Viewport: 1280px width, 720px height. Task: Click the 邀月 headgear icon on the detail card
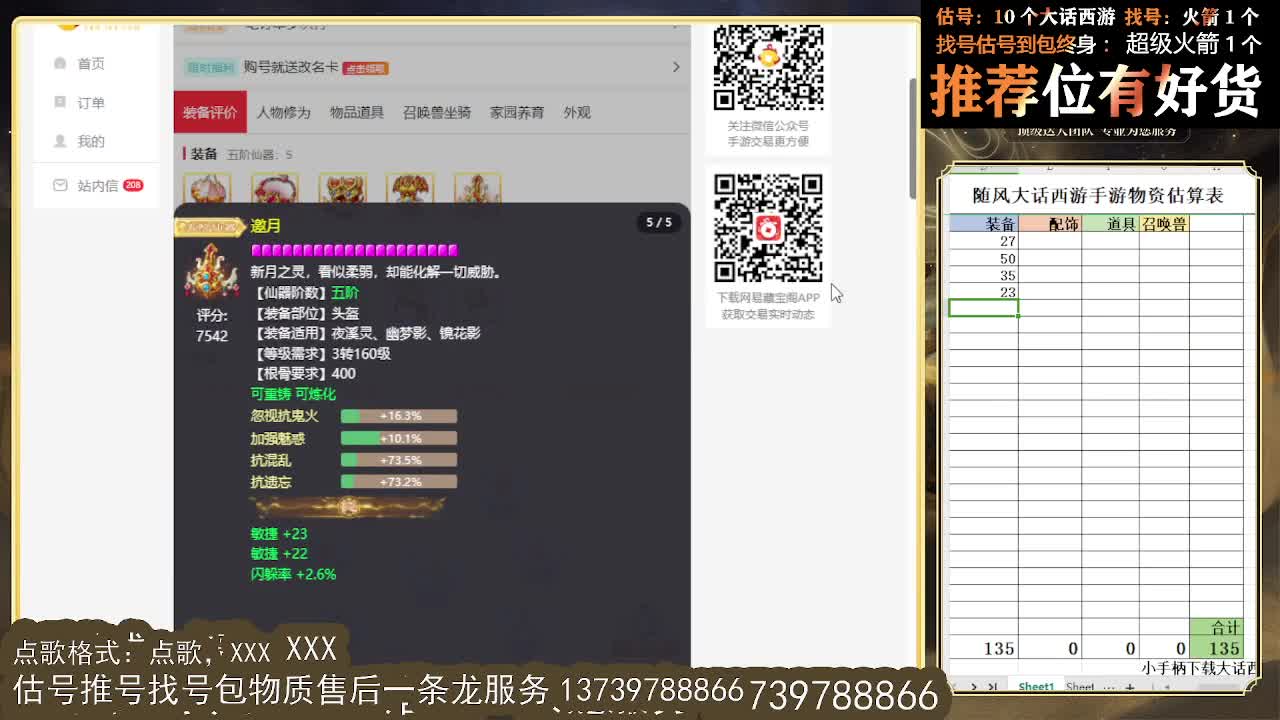click(x=211, y=272)
